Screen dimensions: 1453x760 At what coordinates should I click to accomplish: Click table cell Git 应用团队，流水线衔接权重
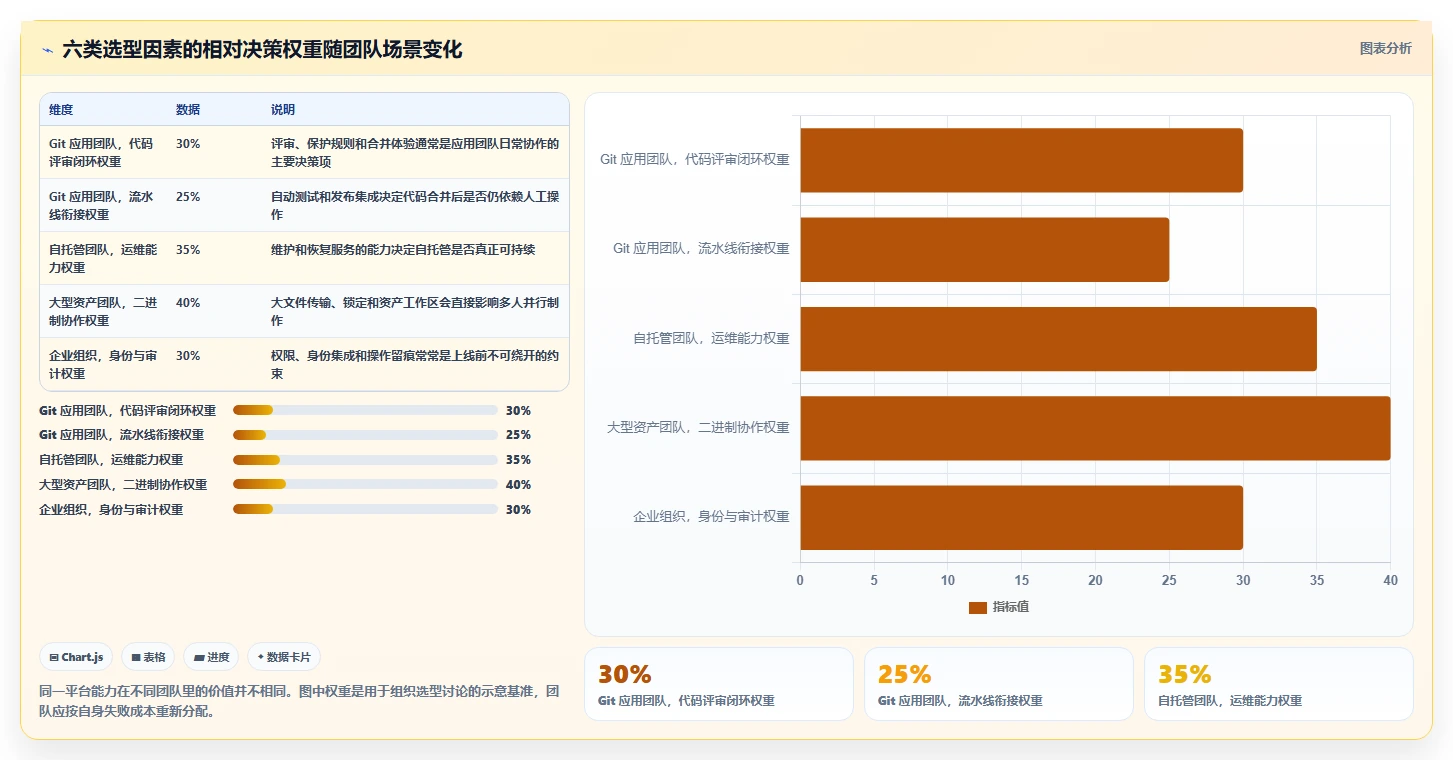pos(101,205)
